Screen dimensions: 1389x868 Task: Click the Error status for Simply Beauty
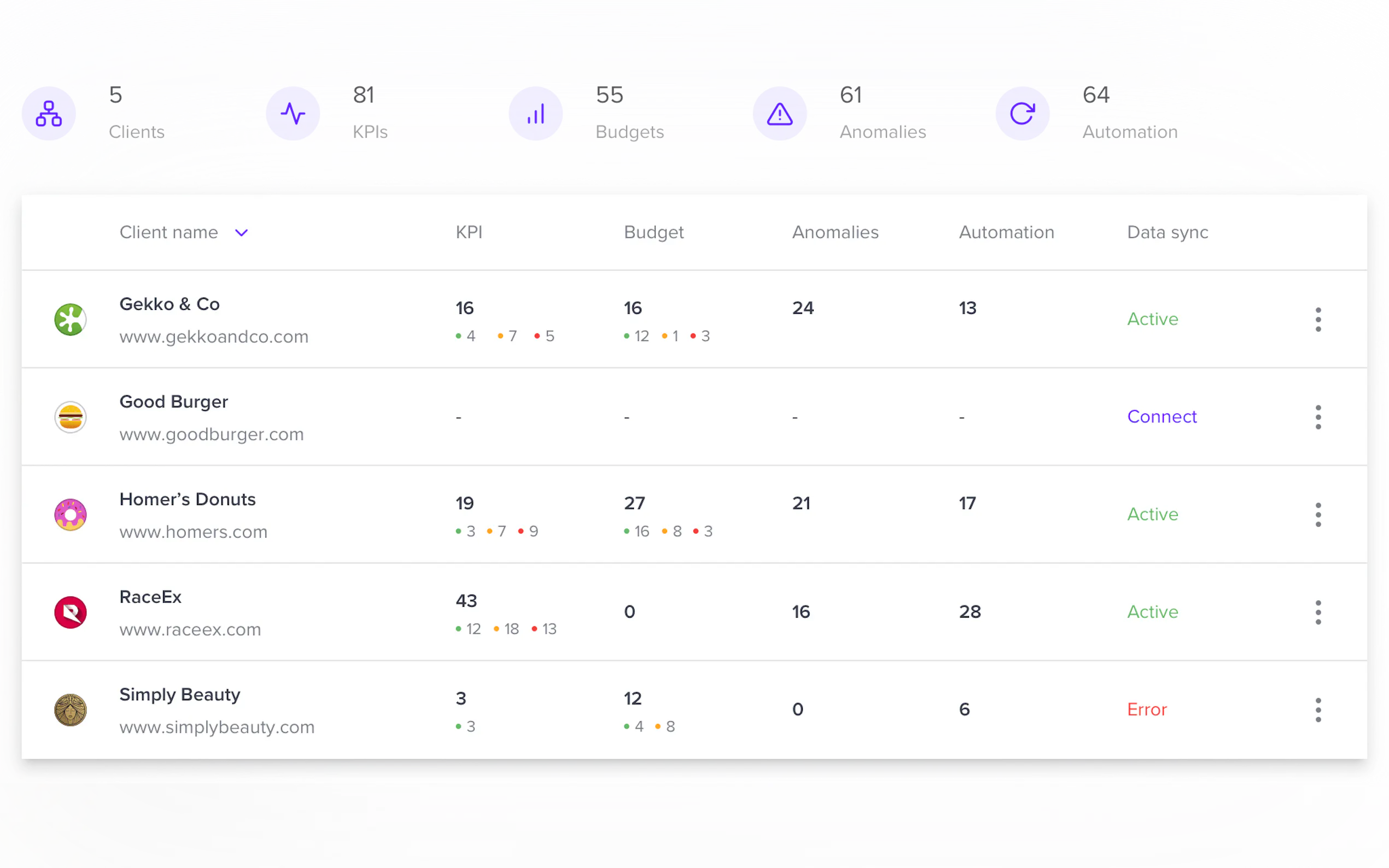1146,709
